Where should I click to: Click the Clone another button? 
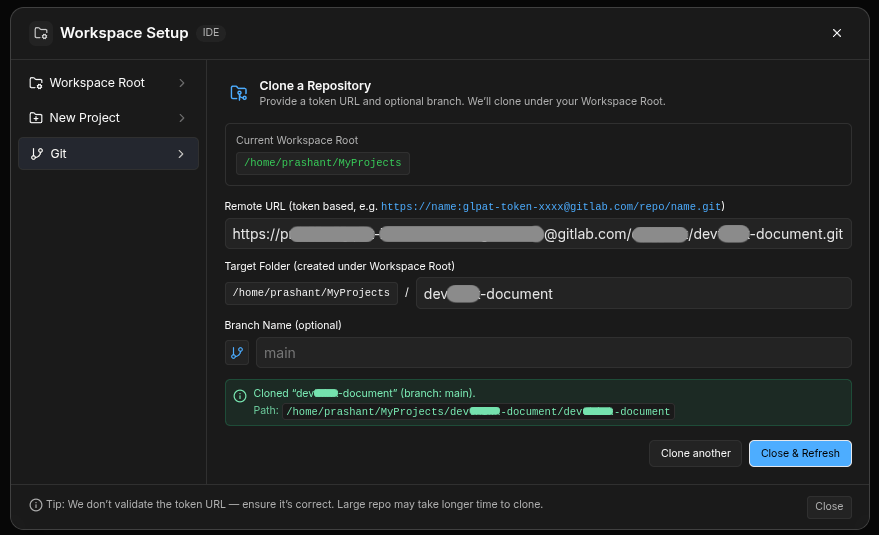click(696, 453)
